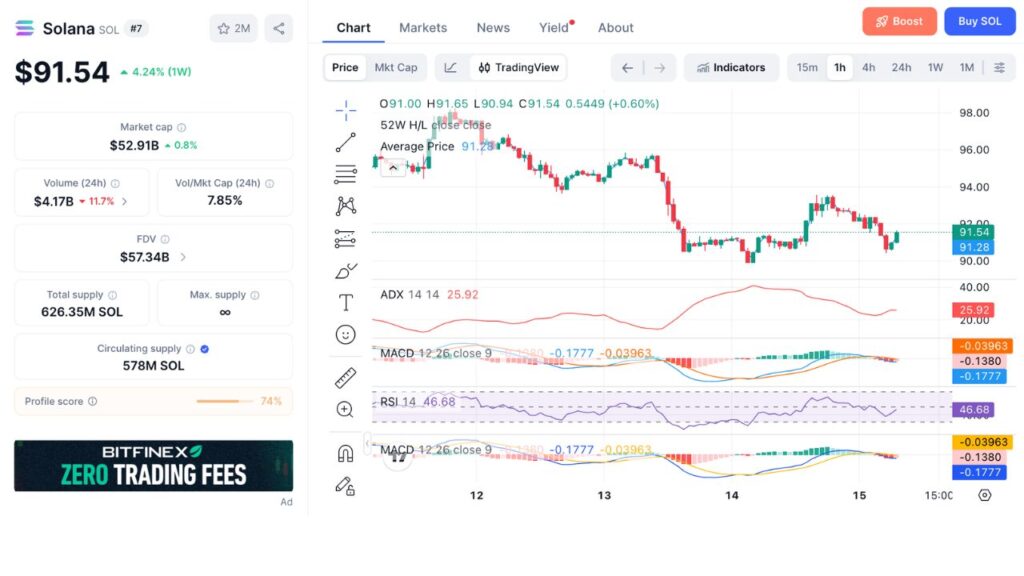Select the text annotation tool
Viewport: 1024px width, 576px height.
click(x=345, y=302)
